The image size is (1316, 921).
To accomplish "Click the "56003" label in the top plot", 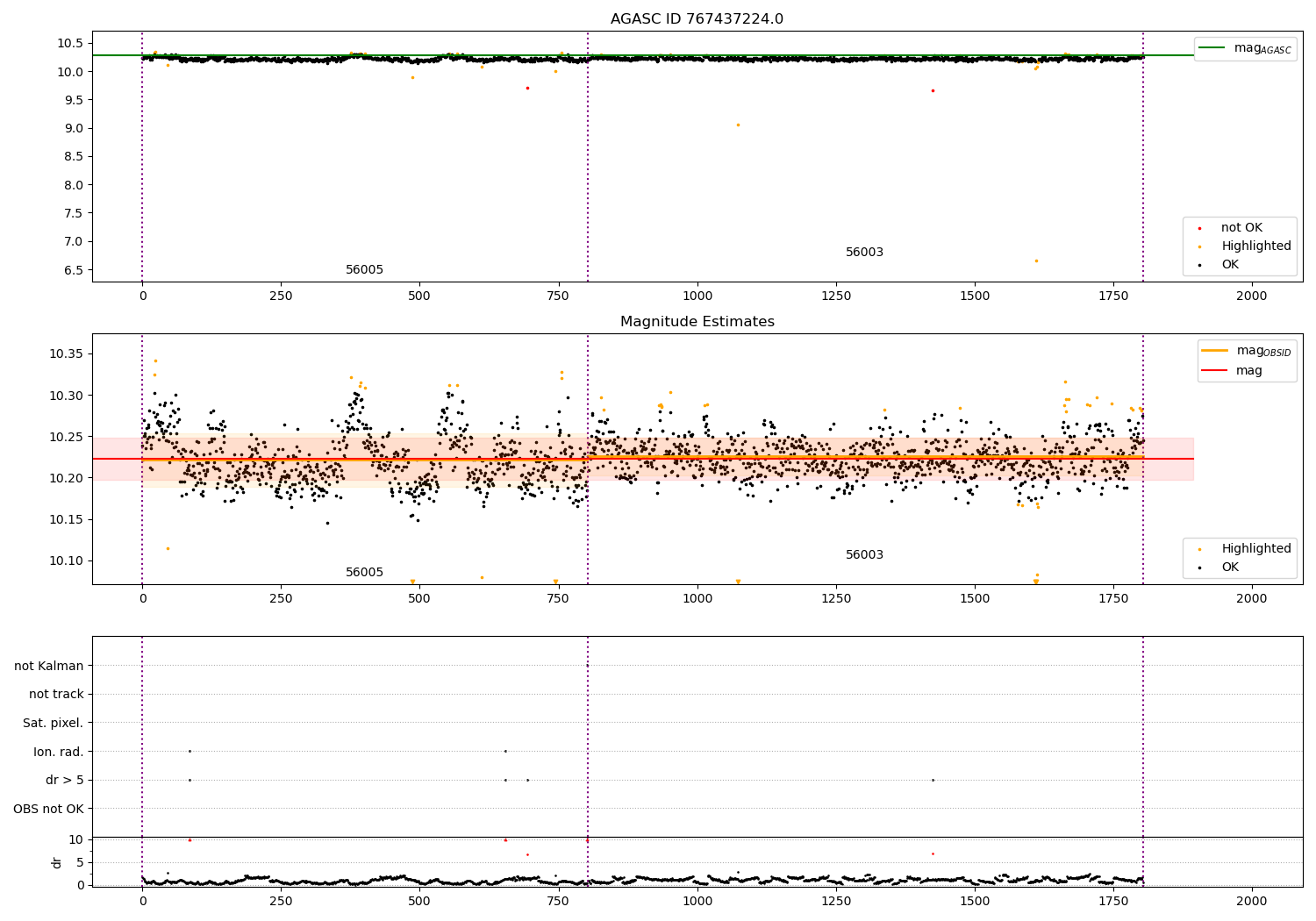I will tap(864, 253).
